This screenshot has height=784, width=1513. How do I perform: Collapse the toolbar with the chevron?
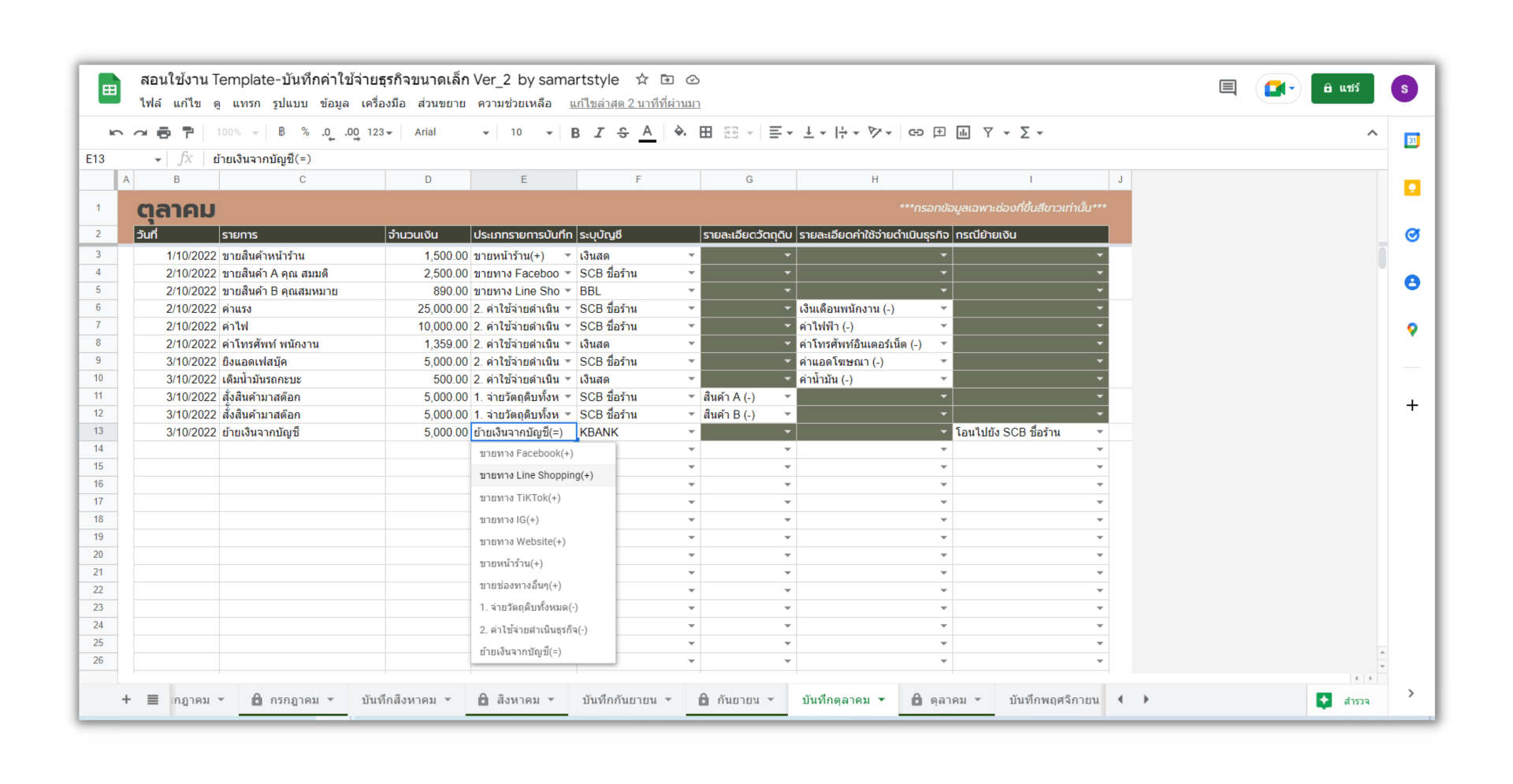pos(1373,132)
